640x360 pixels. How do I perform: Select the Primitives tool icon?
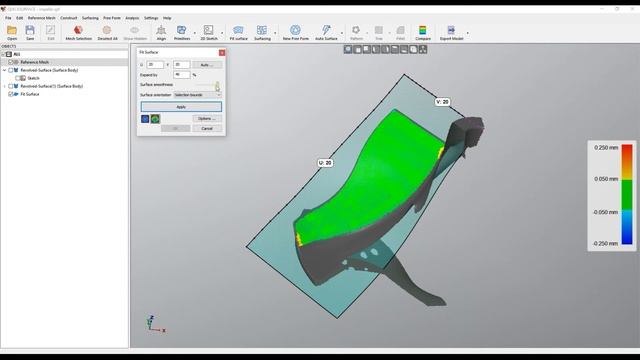181,30
